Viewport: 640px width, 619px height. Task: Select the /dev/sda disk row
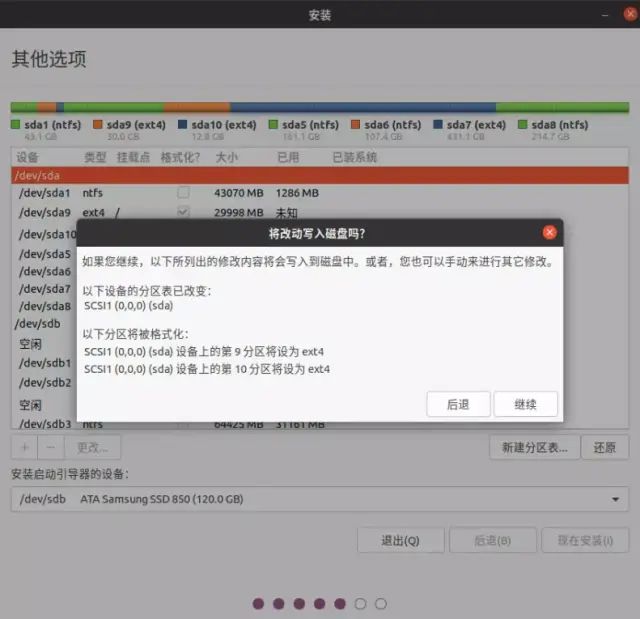tap(320, 175)
